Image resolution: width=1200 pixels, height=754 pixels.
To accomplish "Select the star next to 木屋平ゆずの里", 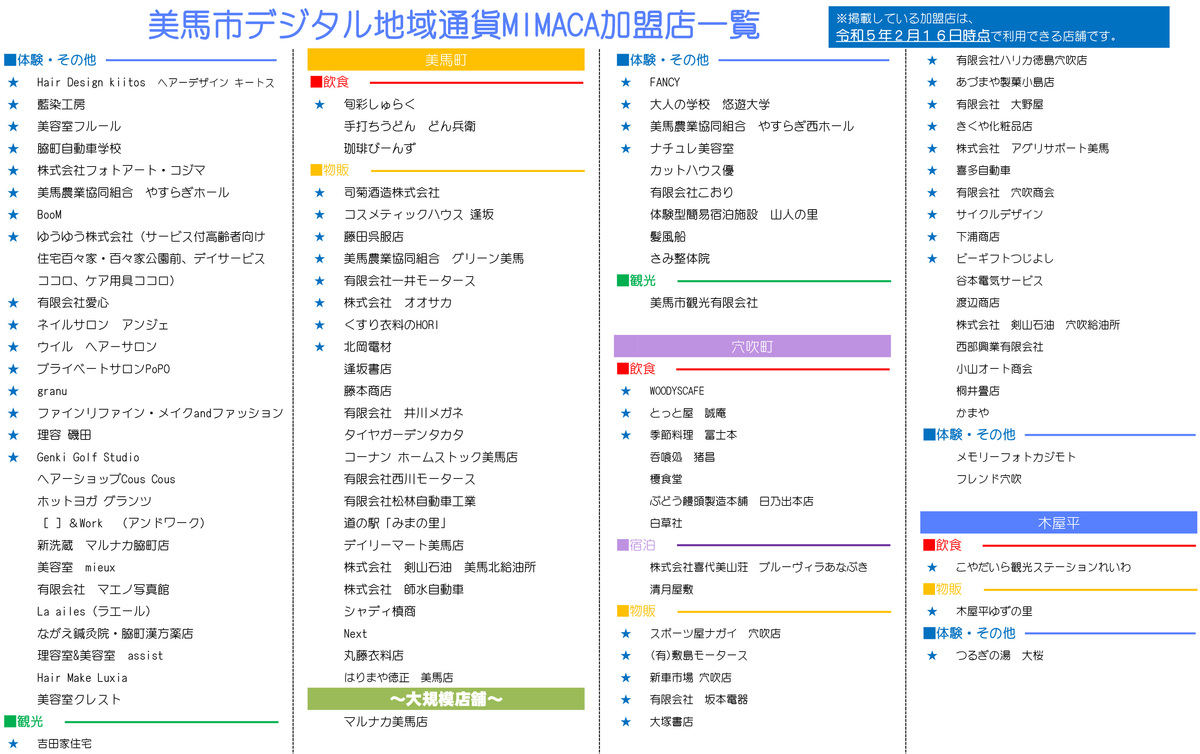I will pos(932,611).
